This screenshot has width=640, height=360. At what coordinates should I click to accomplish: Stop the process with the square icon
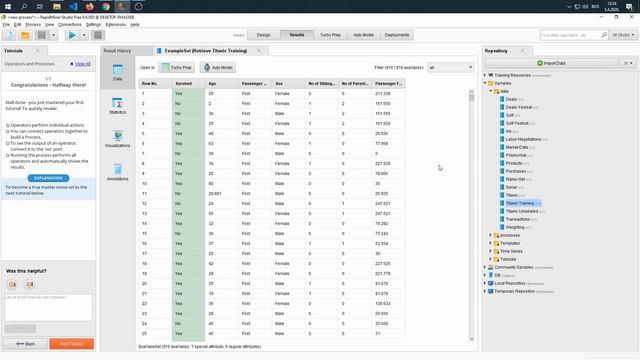pos(98,35)
